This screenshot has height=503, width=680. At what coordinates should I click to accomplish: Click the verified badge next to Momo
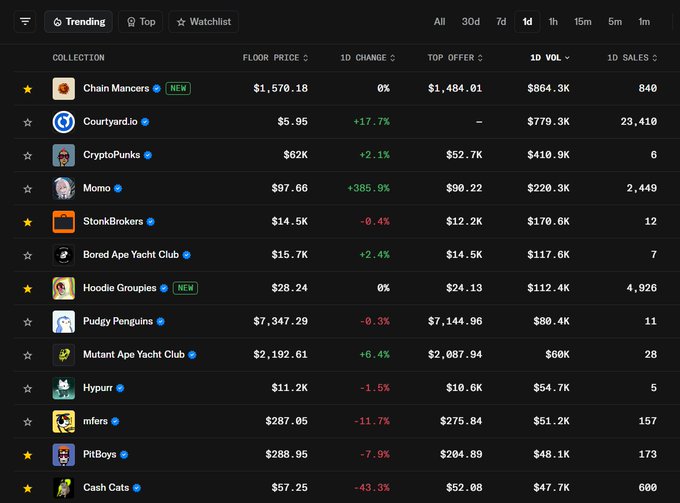118,188
